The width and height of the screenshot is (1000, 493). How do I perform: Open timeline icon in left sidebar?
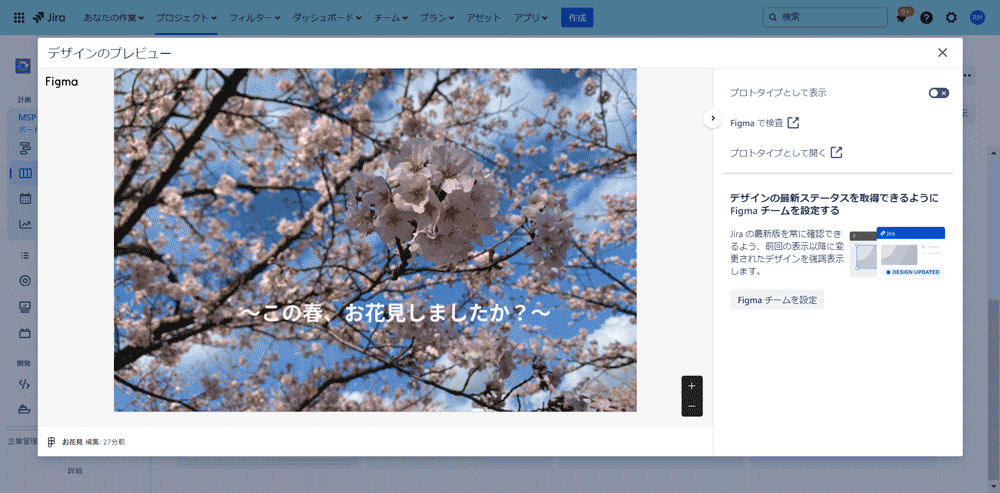[26, 148]
